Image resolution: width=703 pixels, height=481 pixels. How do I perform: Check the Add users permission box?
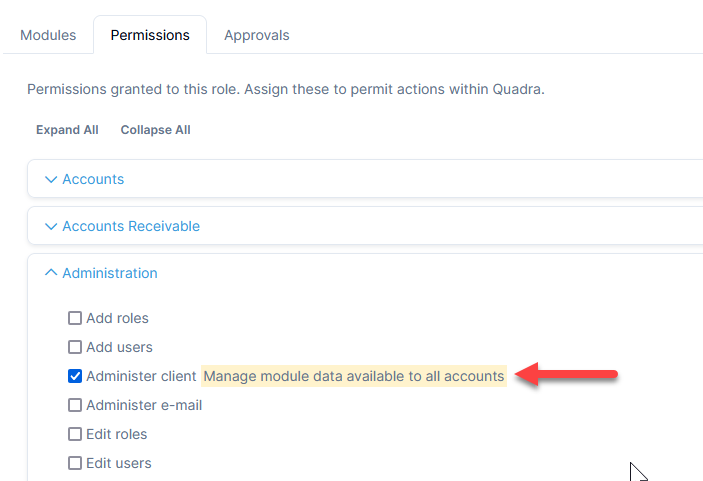point(75,348)
